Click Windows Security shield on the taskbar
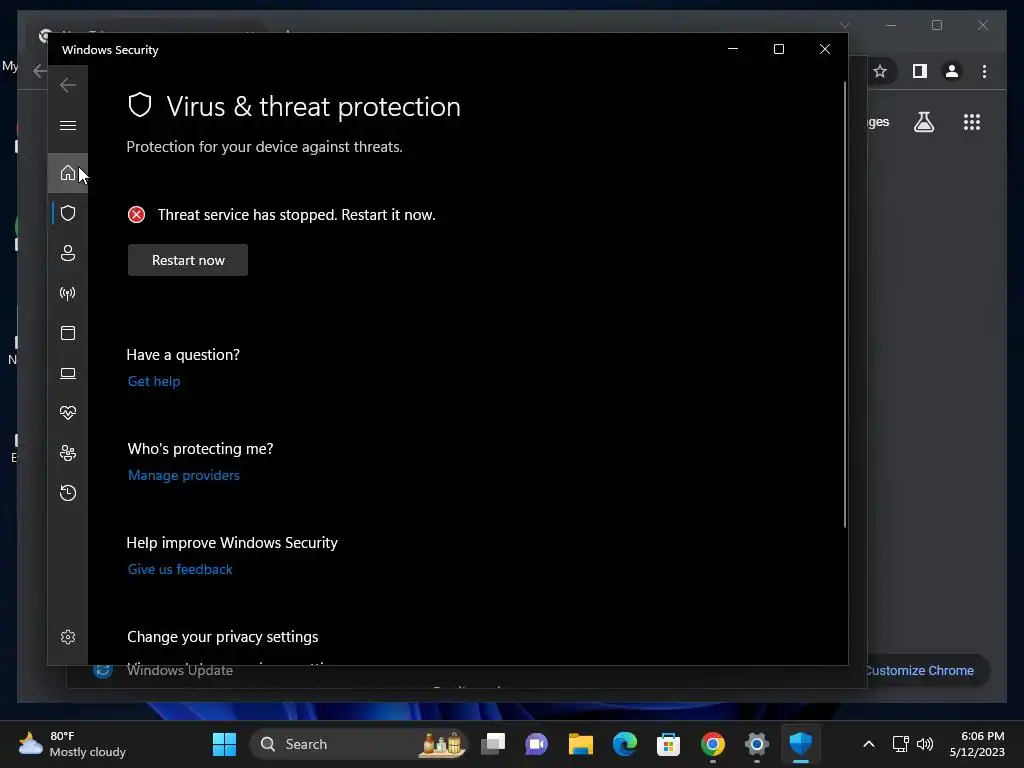 pos(801,744)
